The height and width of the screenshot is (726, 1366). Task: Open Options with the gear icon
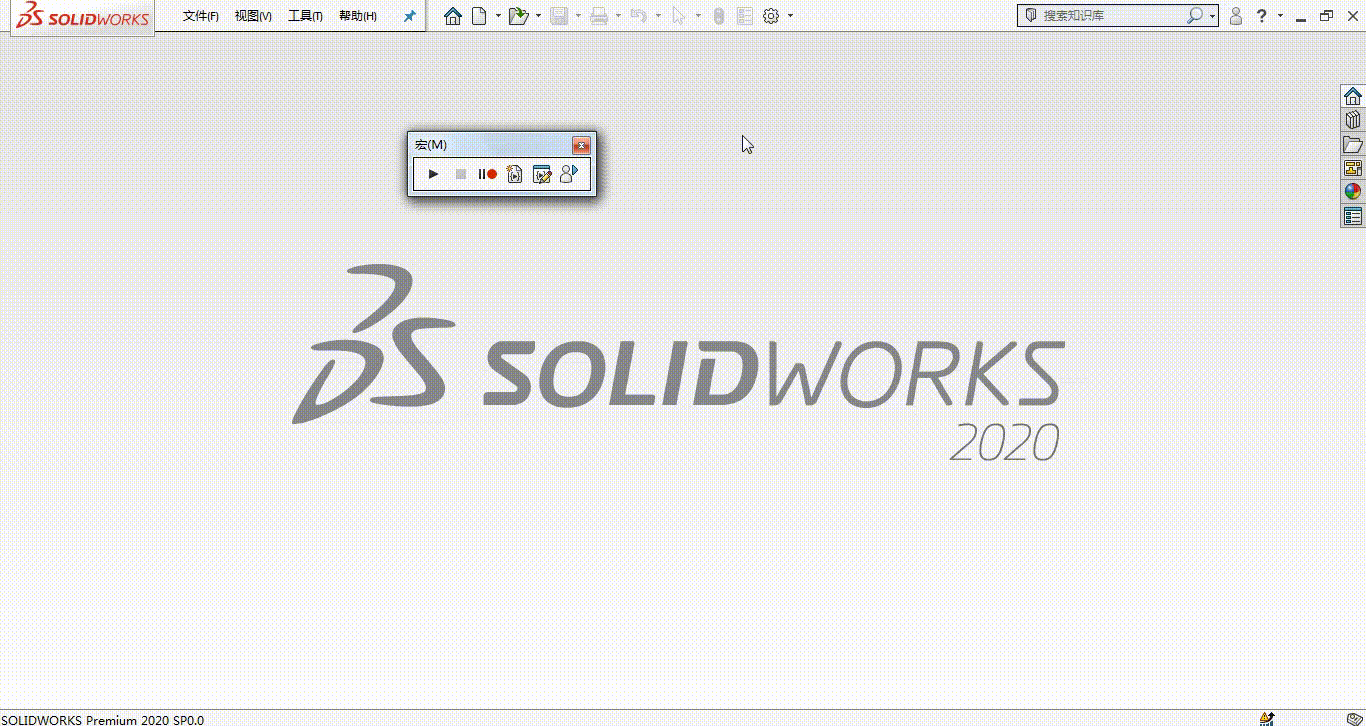tap(771, 16)
